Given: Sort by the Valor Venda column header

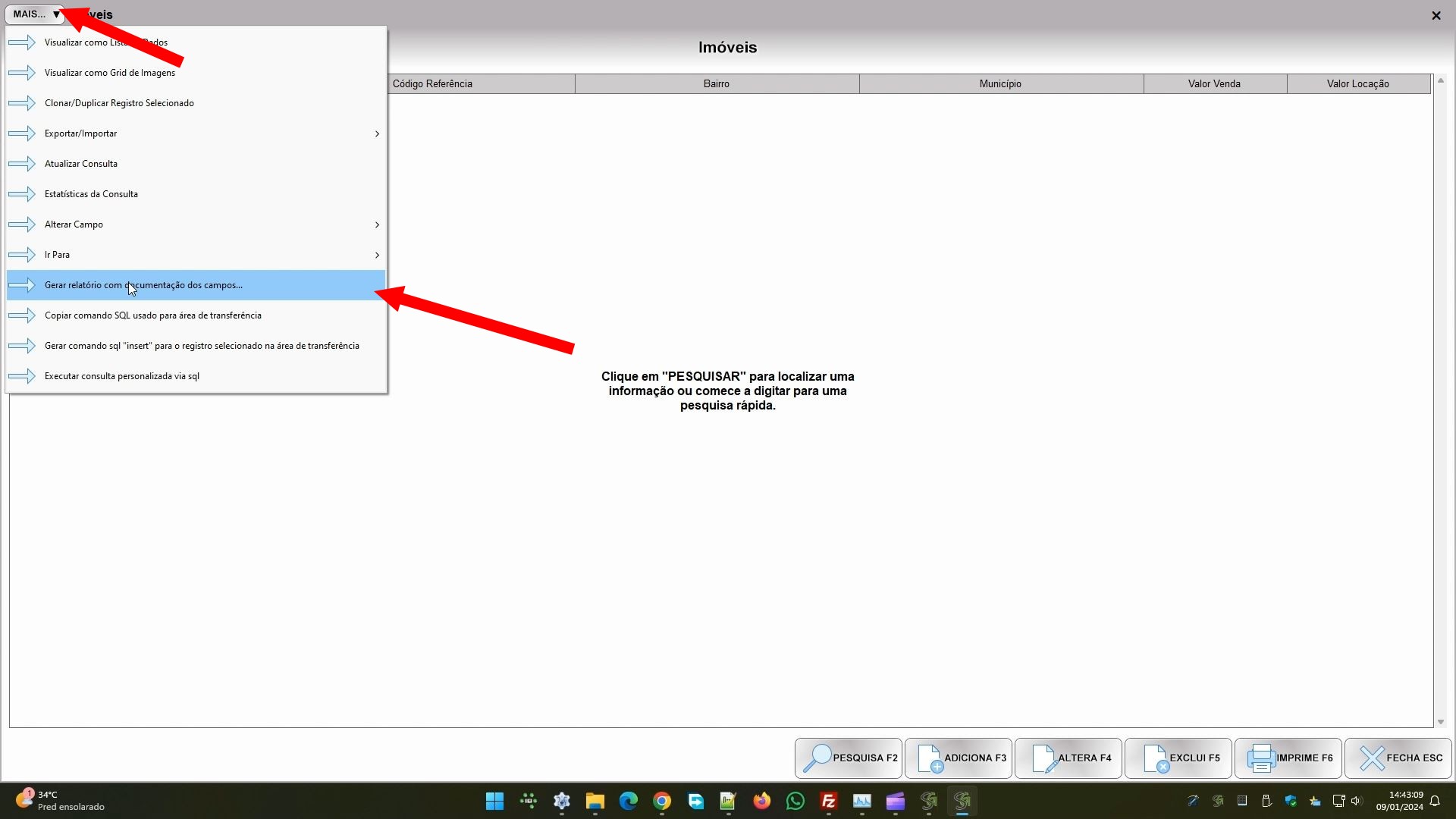Looking at the screenshot, I should 1214,84.
